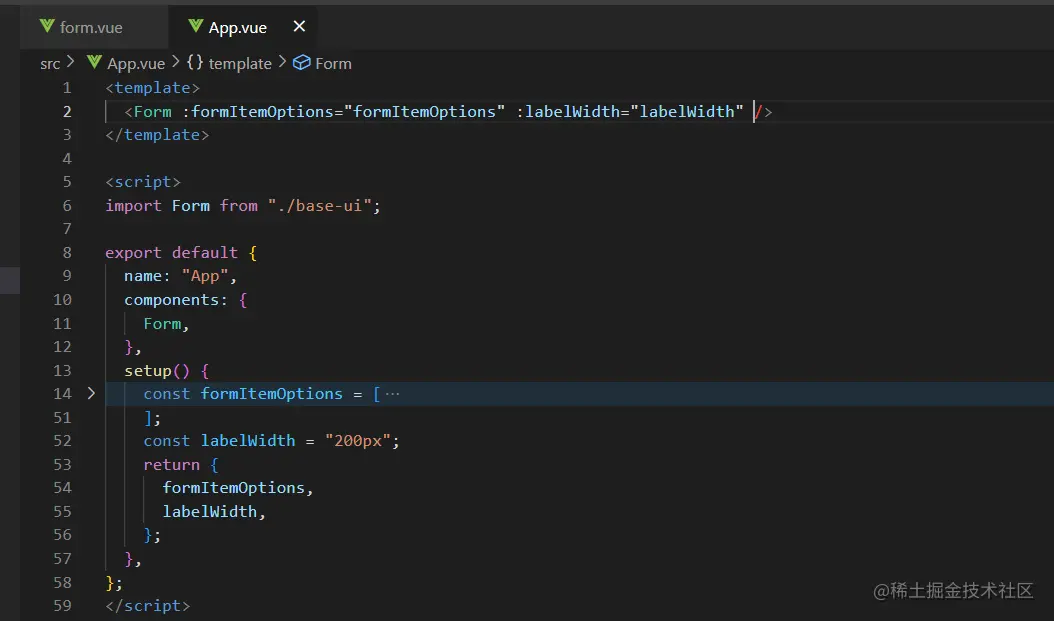Click line number 2 in the gutter
This screenshot has width=1054, height=621.
click(67, 112)
